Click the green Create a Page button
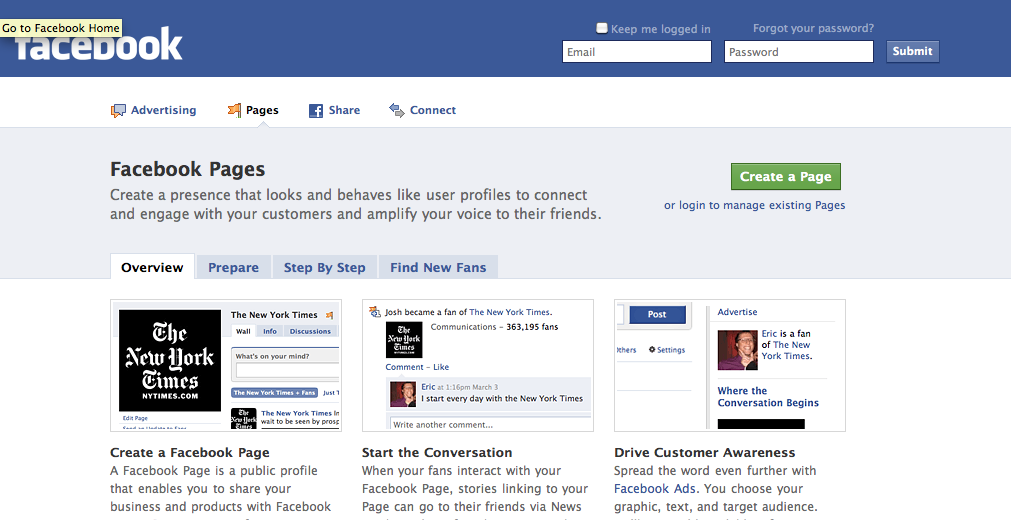 pos(785,177)
